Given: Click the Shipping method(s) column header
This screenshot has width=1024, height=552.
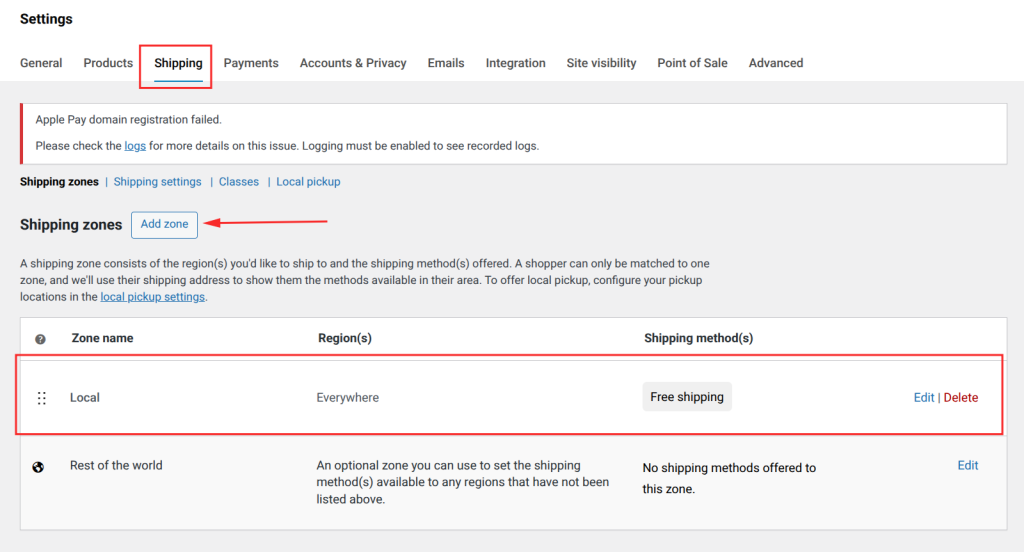Looking at the screenshot, I should tap(699, 338).
